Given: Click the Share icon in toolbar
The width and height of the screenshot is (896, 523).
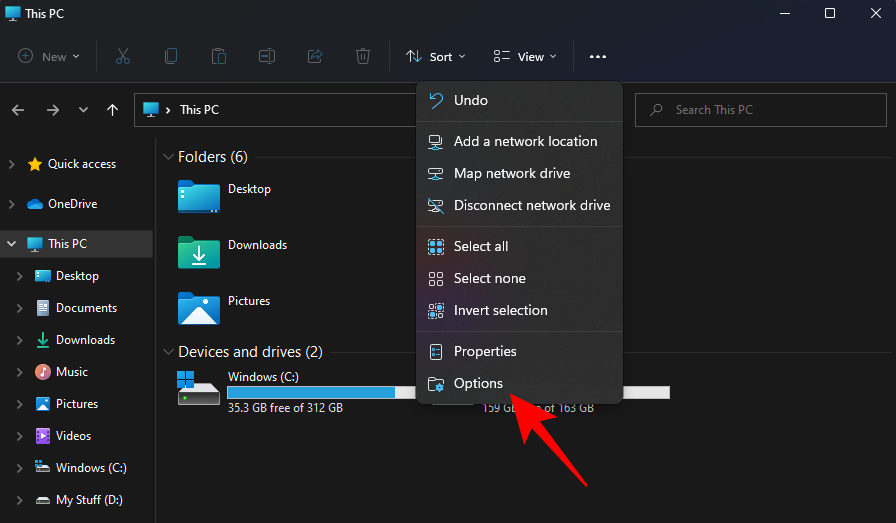Looking at the screenshot, I should coord(315,57).
